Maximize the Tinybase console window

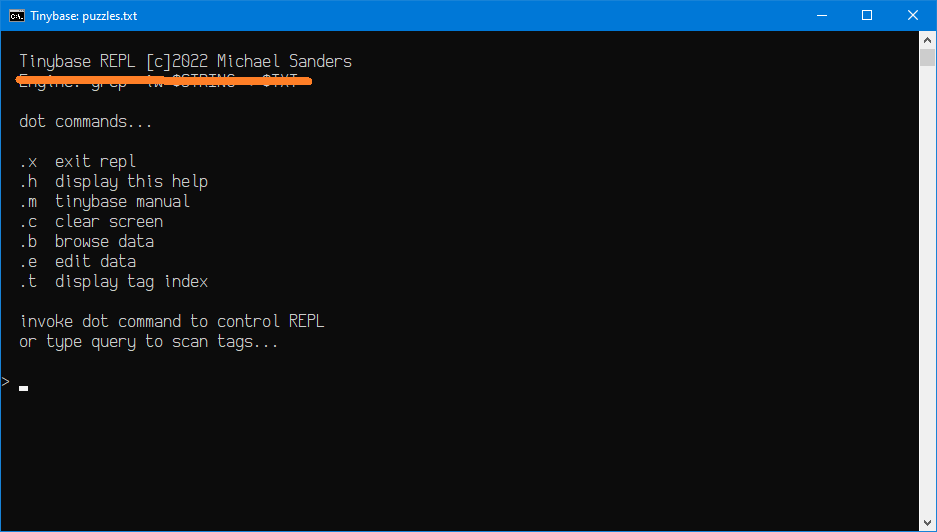[x=867, y=16]
